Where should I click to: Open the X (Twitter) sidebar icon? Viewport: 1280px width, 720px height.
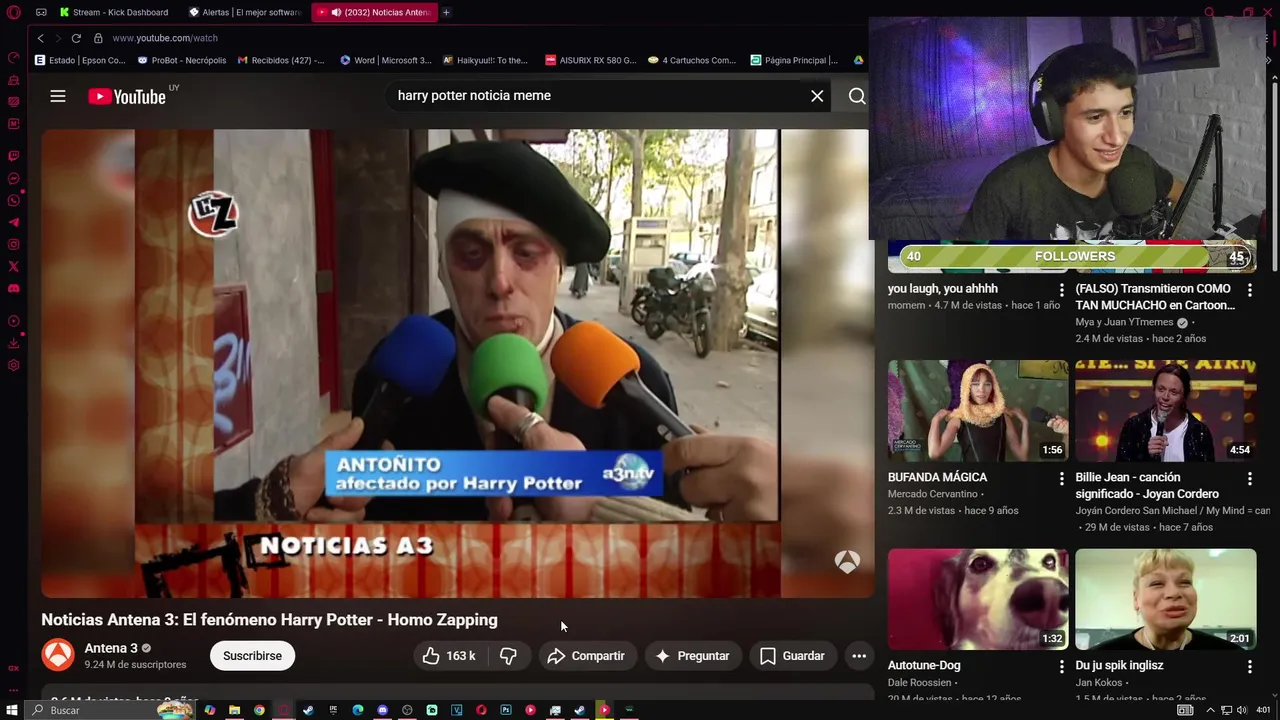13,266
